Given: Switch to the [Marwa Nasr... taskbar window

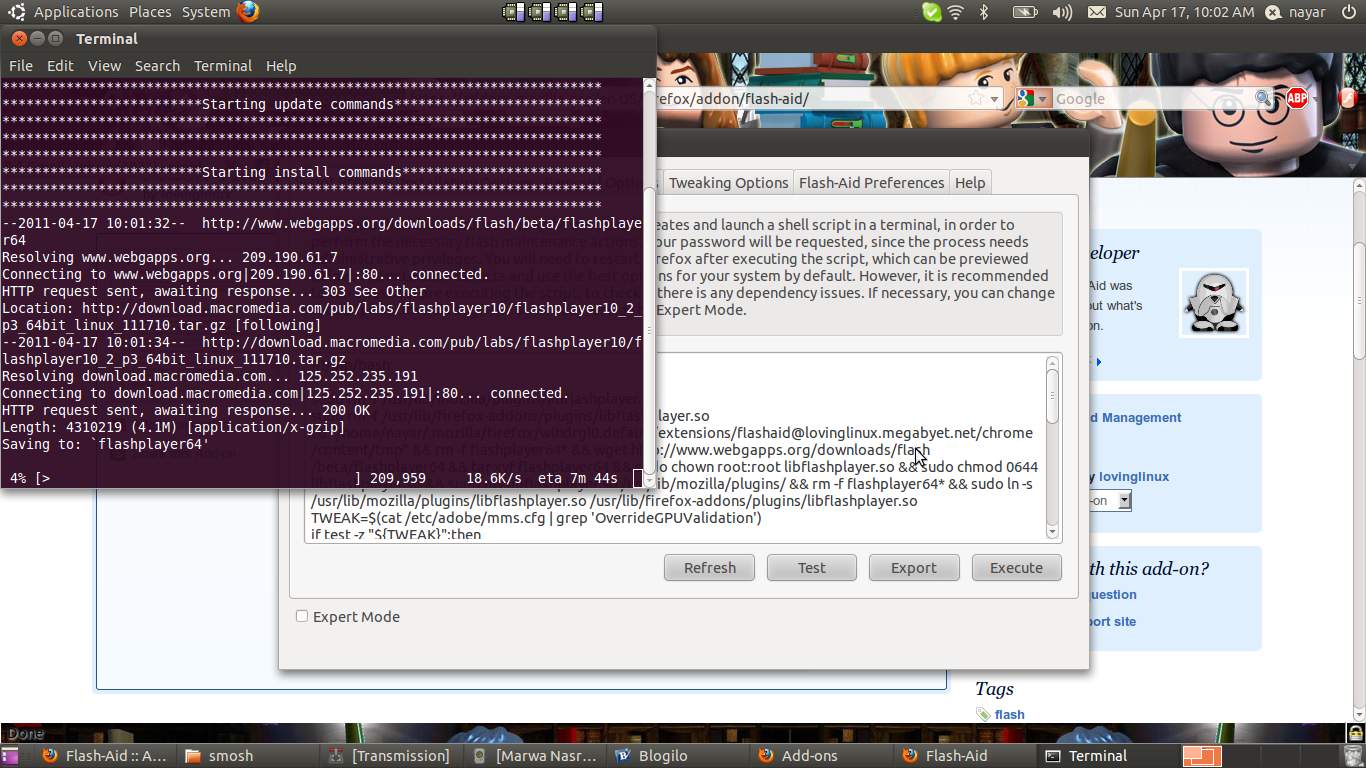Looking at the screenshot, I should click(x=535, y=756).
